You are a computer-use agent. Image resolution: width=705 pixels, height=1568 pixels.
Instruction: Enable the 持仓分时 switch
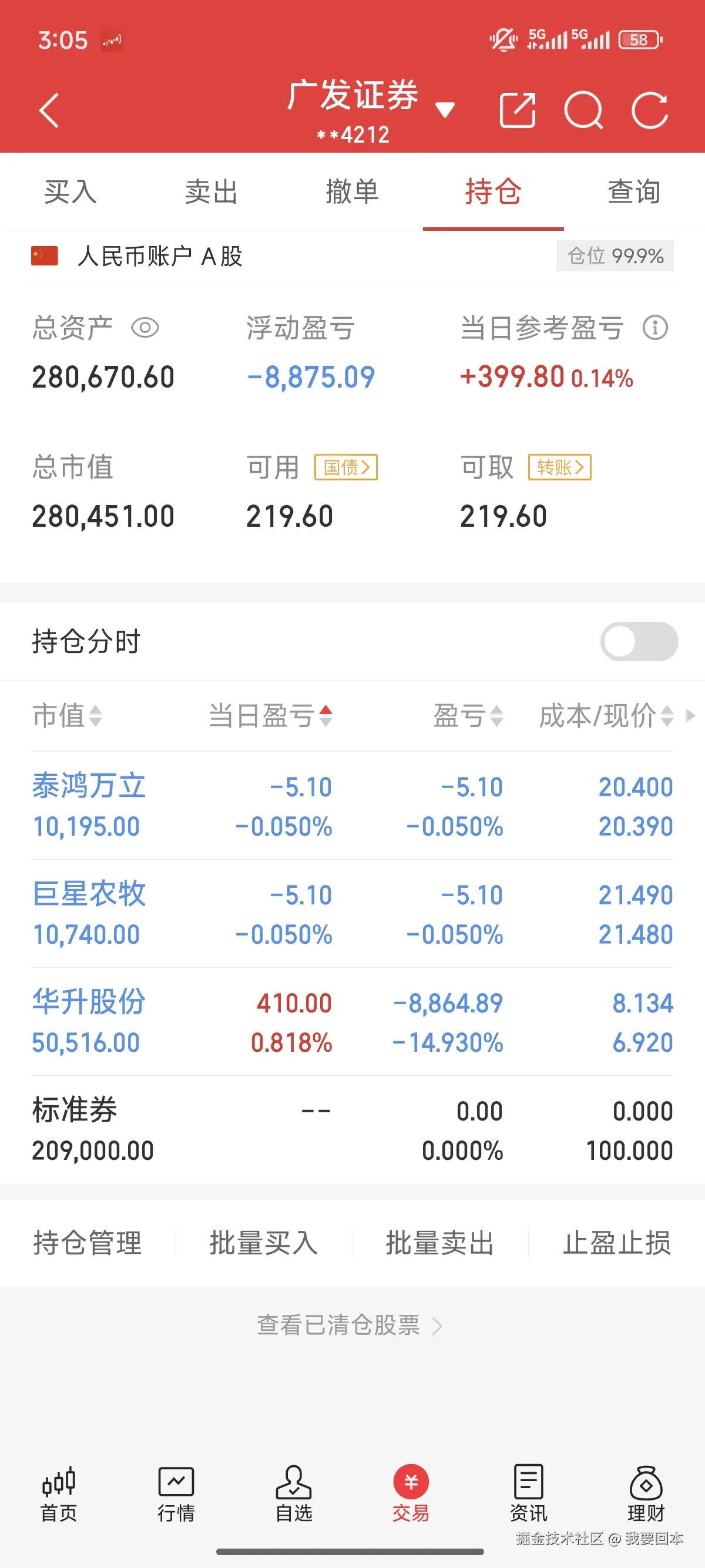[639, 641]
